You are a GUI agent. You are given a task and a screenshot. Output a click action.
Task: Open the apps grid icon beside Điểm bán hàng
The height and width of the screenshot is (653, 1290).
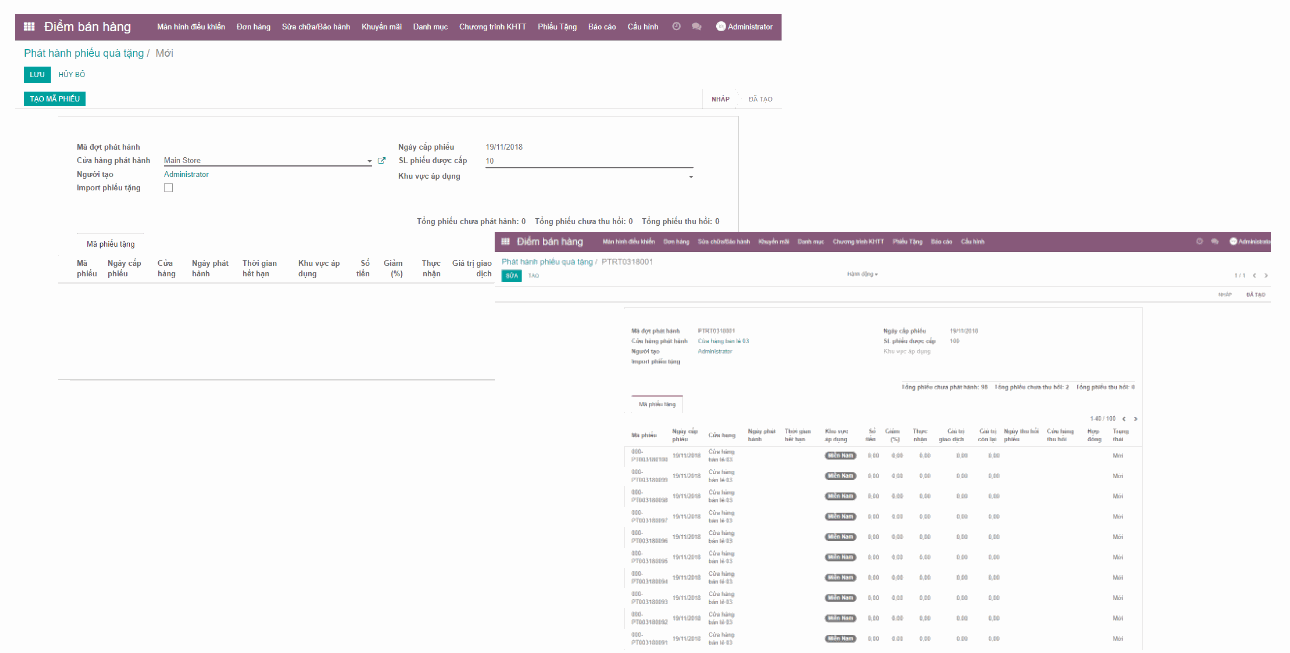coord(27,27)
